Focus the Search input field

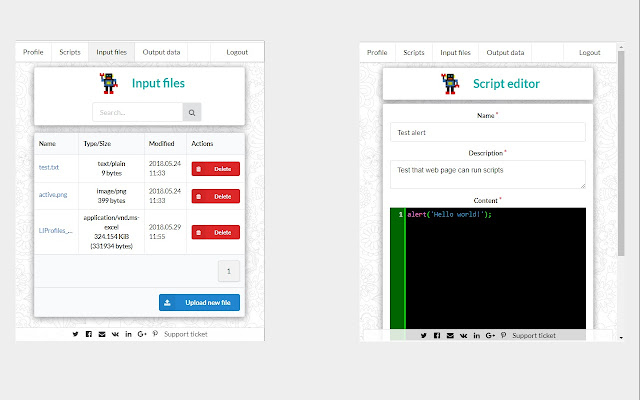pos(138,112)
